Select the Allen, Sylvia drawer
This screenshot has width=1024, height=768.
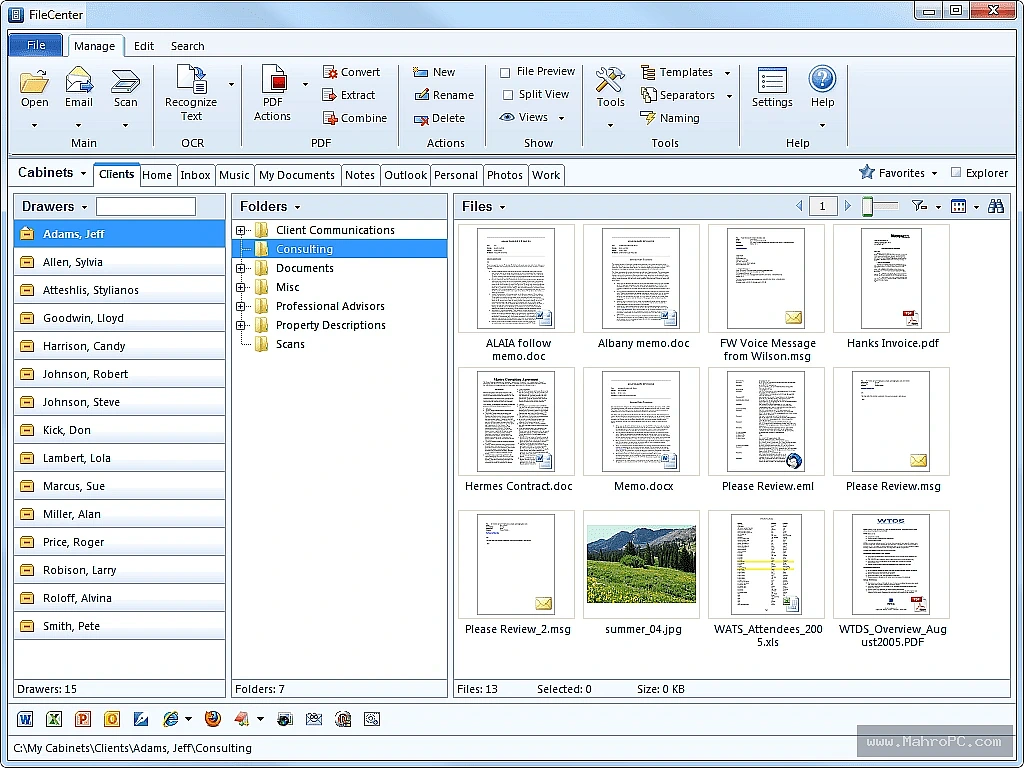point(120,262)
